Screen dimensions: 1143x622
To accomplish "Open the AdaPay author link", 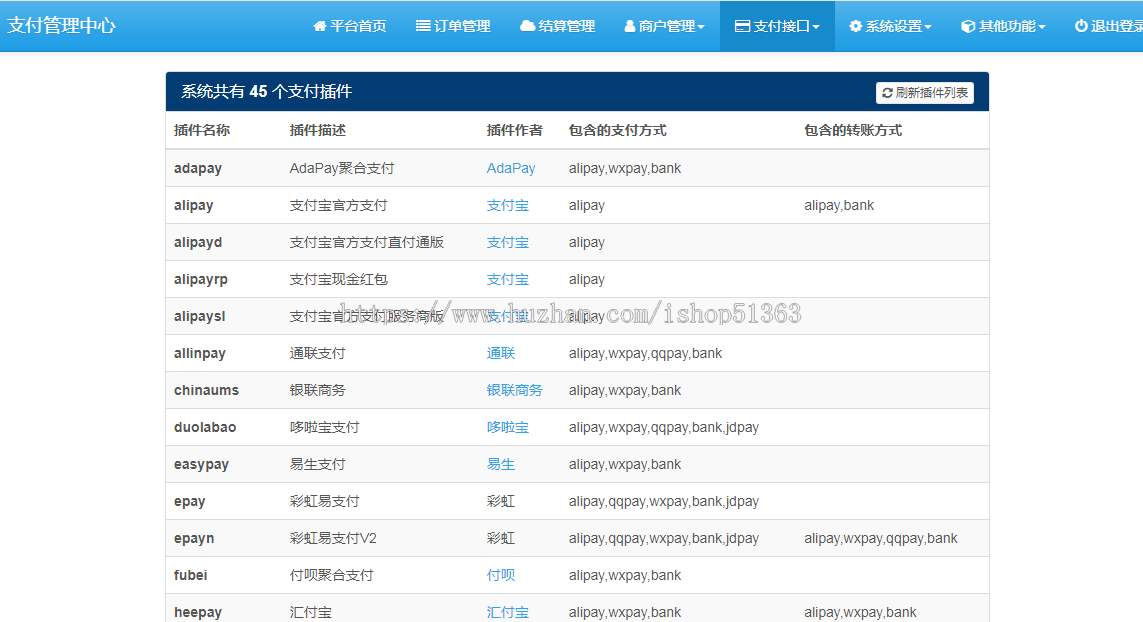I will (510, 168).
